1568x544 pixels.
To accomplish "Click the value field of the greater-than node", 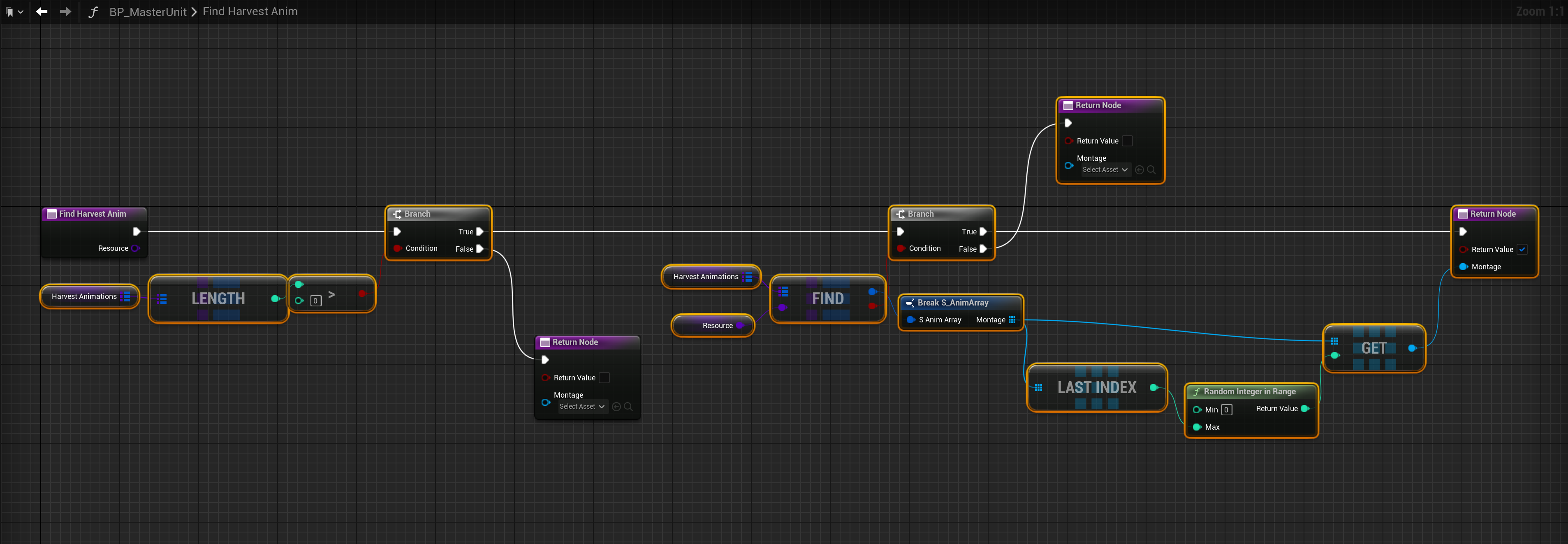I will pos(315,301).
